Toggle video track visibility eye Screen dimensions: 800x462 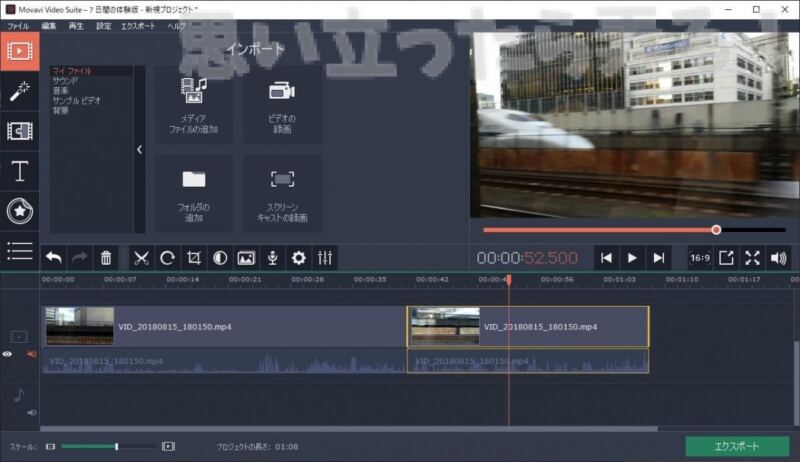(7, 354)
